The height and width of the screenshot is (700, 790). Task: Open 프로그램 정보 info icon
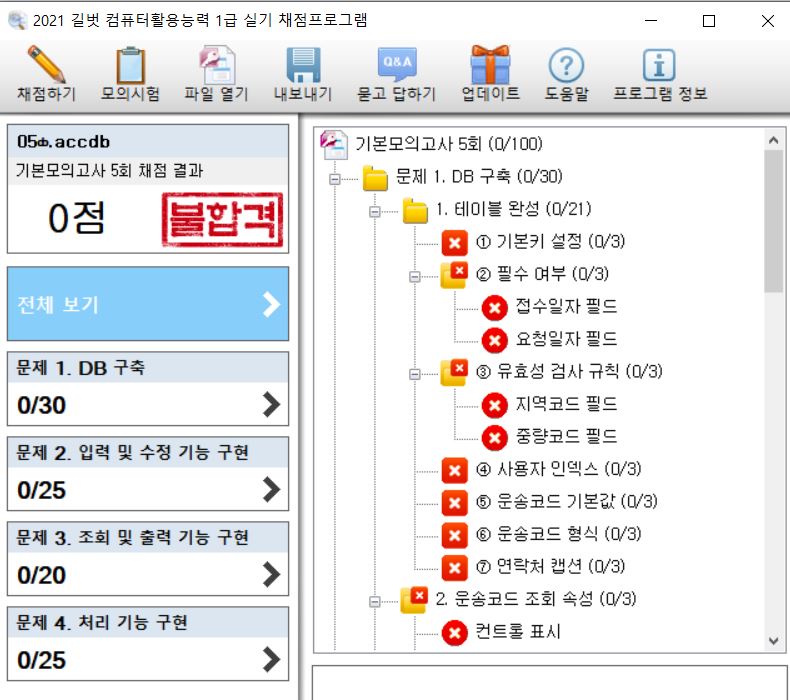659,66
